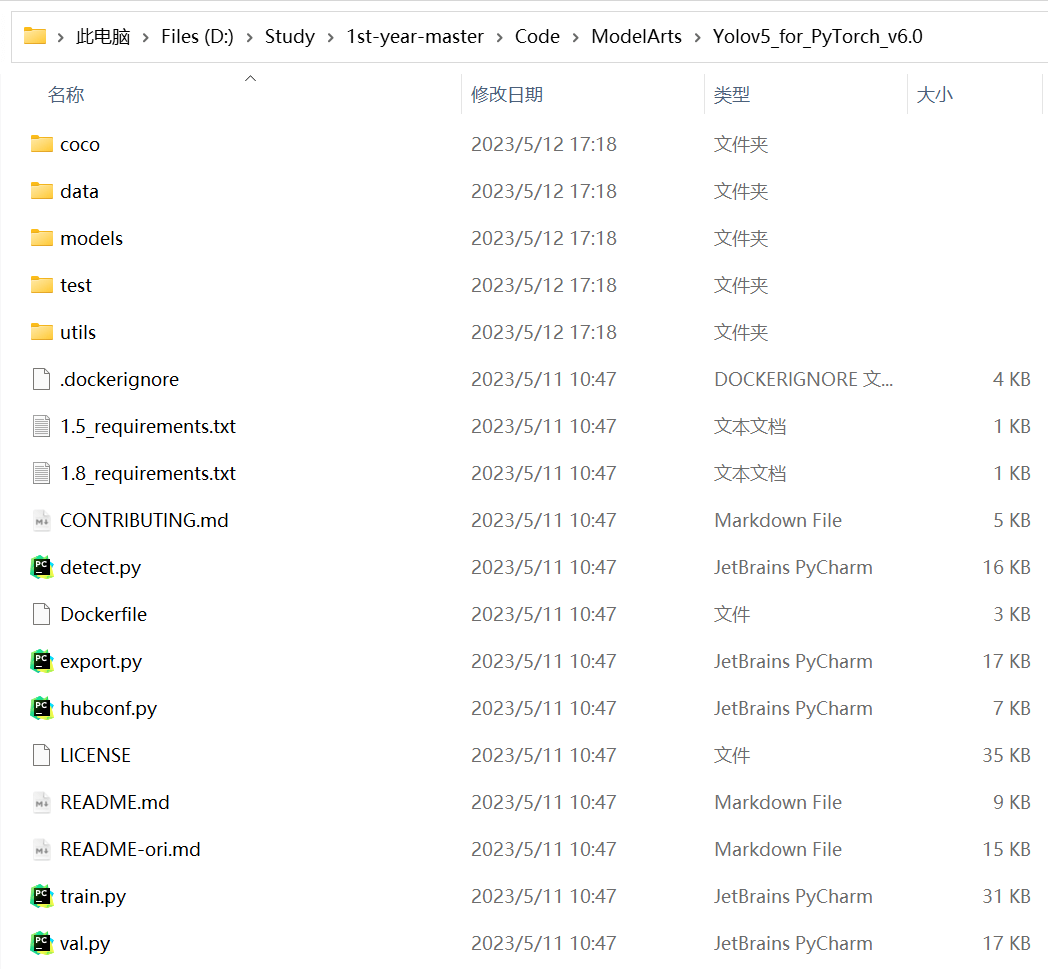1048x969 pixels.
Task: Expand the chevron after Study in the breadcrumb
Action: pyautogui.click(x=330, y=37)
